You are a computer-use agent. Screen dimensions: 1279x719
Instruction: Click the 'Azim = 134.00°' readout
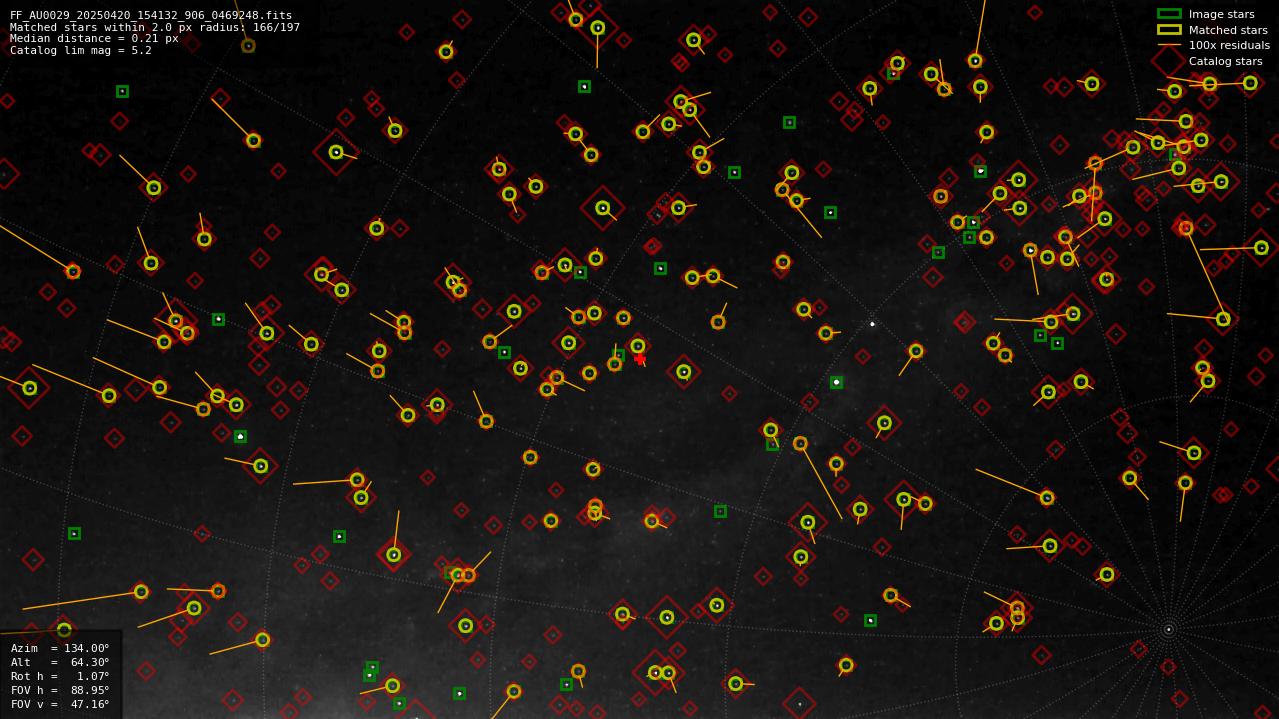pyautogui.click(x=60, y=648)
